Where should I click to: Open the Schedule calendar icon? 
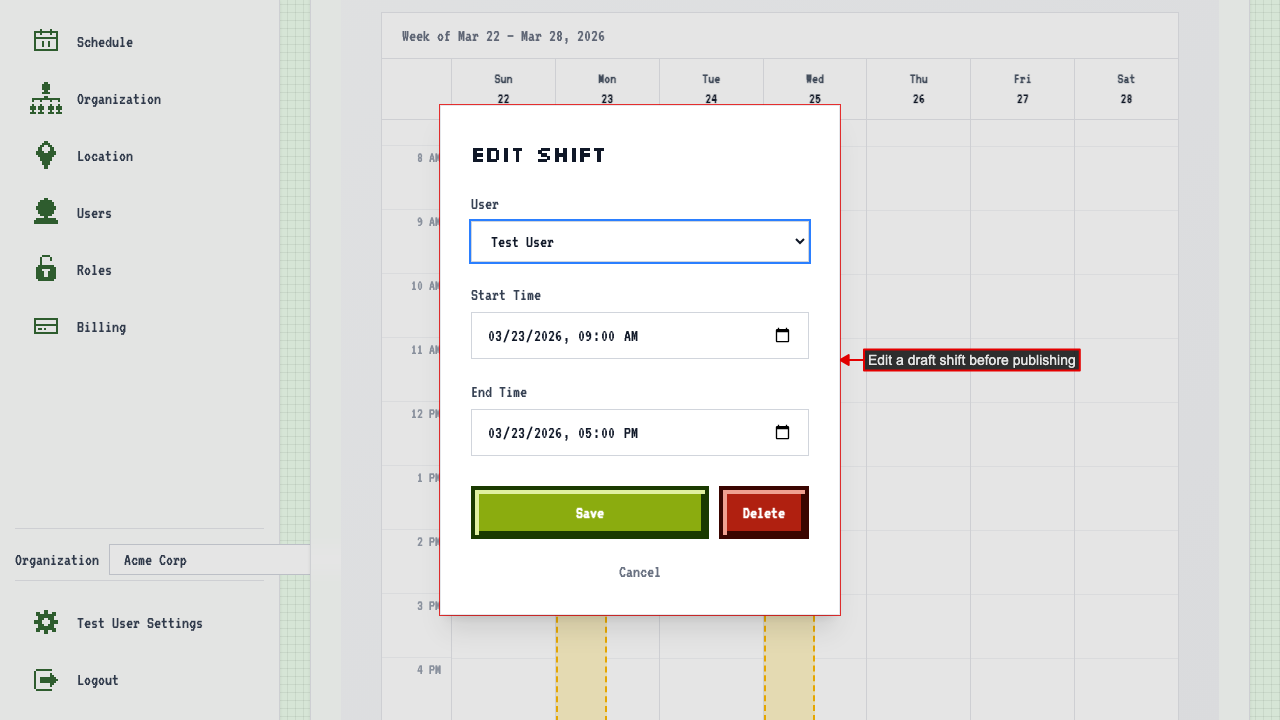click(x=45, y=41)
